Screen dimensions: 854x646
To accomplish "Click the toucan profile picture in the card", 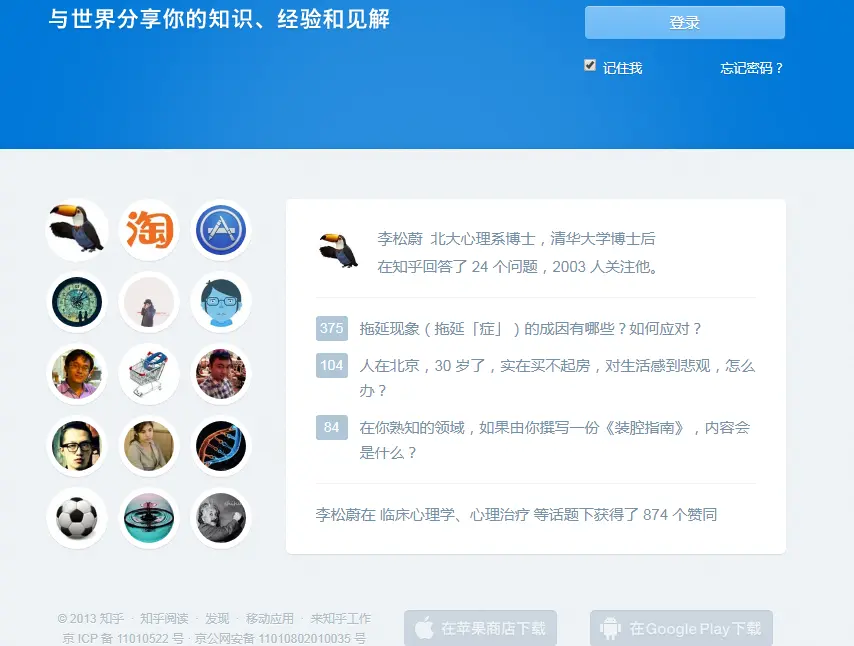I will 338,250.
